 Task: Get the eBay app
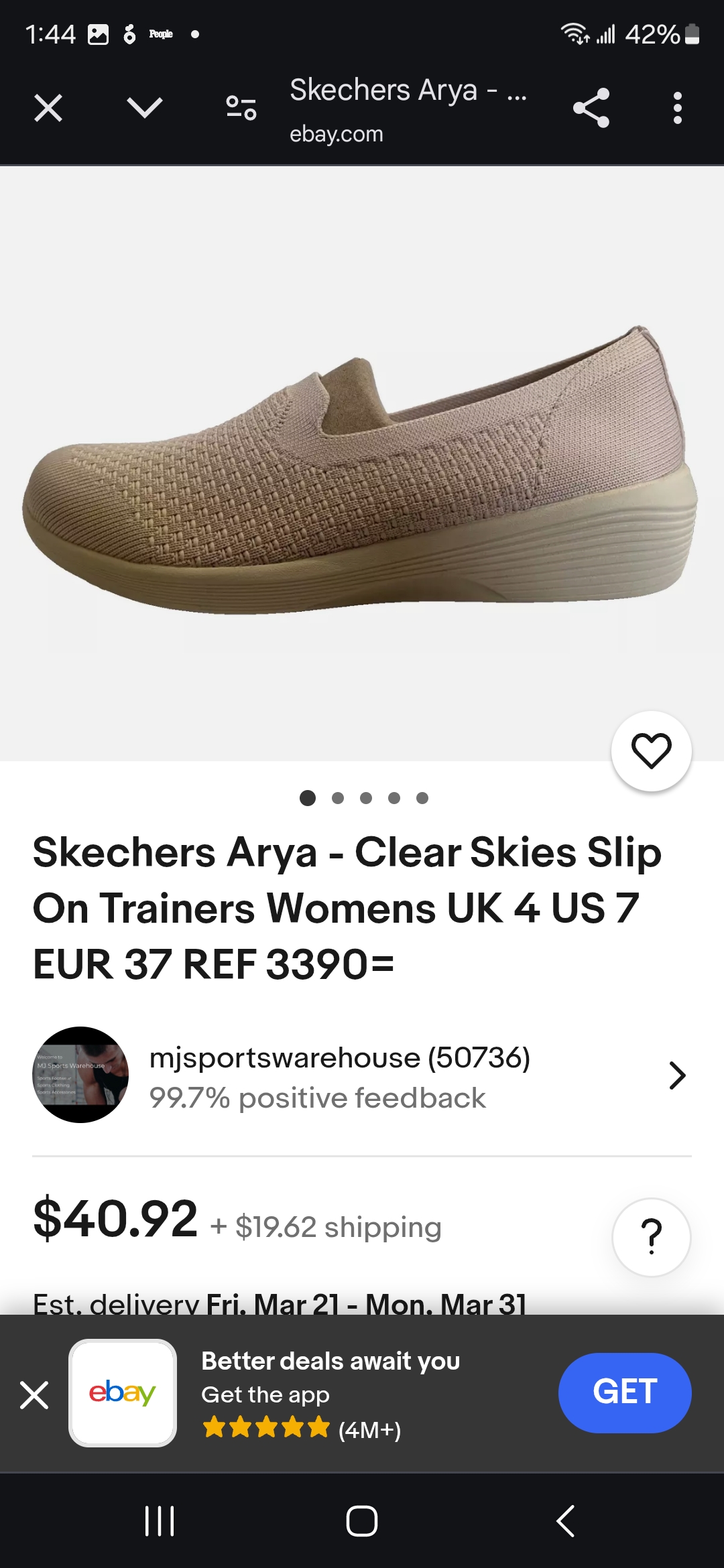pos(625,1392)
